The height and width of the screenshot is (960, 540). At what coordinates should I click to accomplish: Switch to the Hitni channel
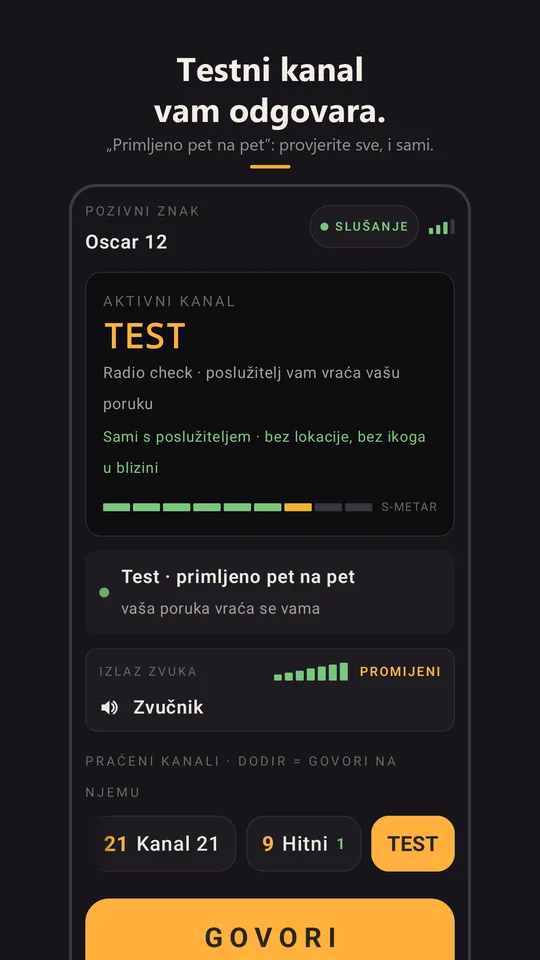[304, 844]
